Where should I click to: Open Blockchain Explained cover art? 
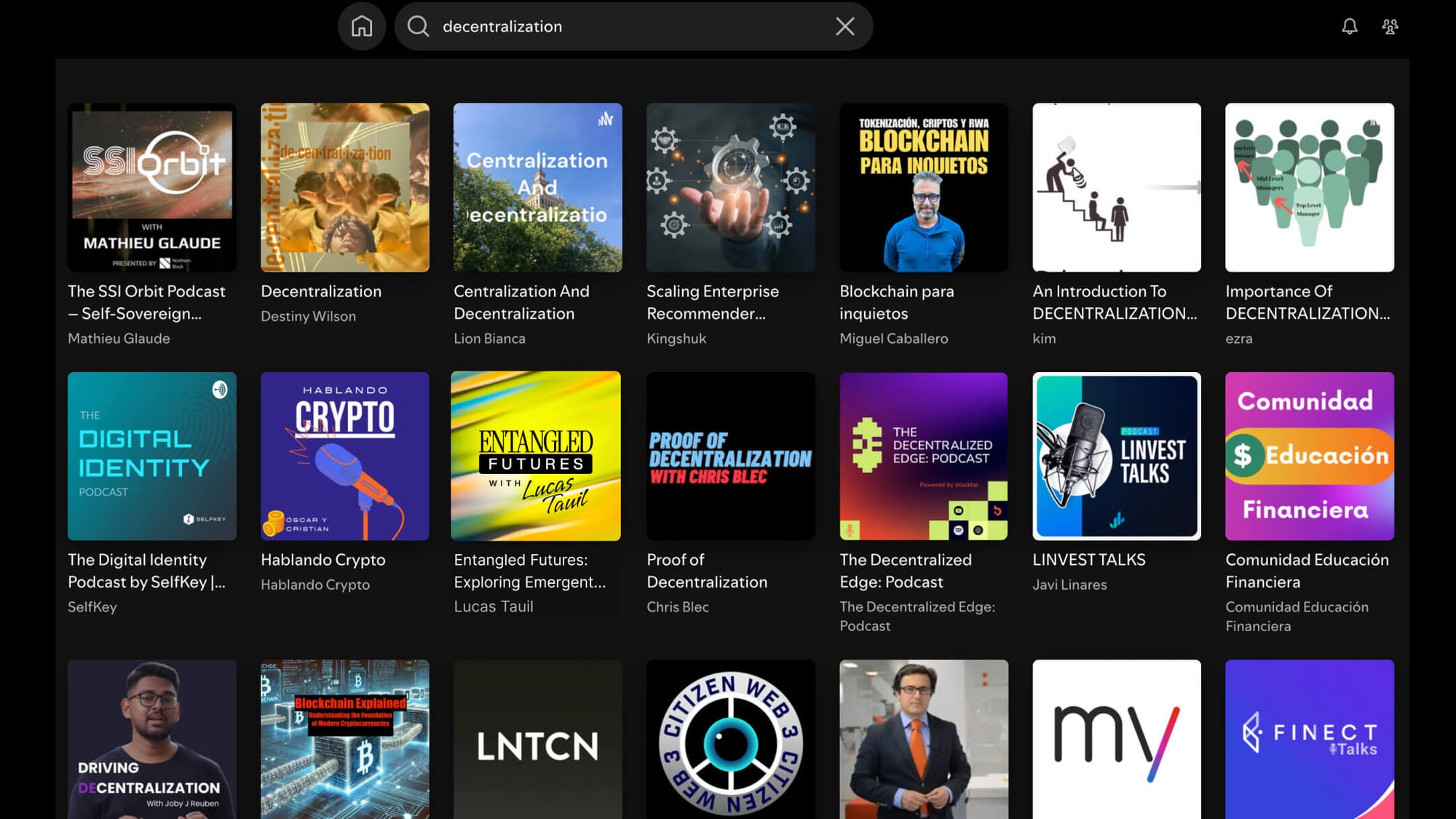click(345, 739)
